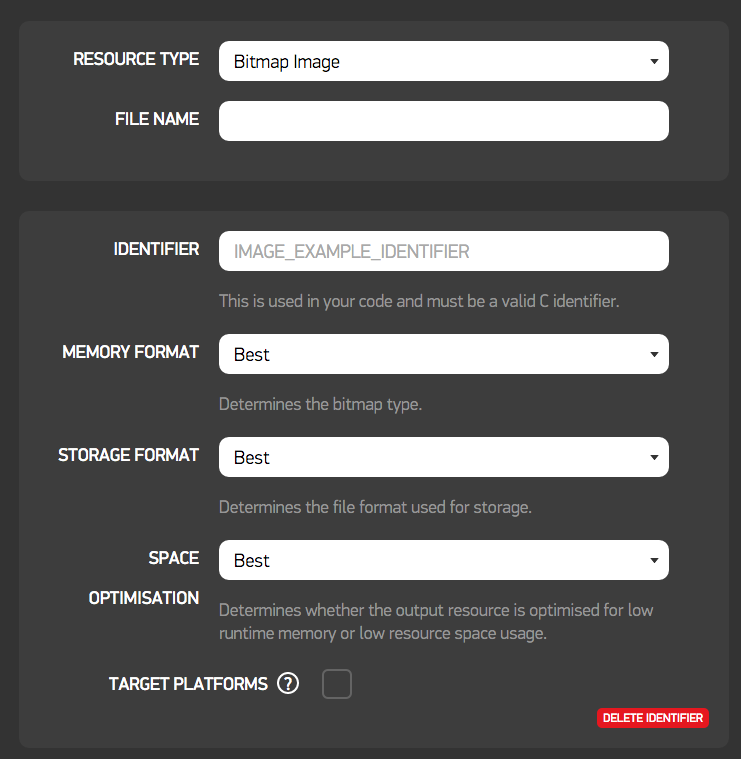Click the valid C identifier hint text
The image size is (741, 759).
coord(419,301)
